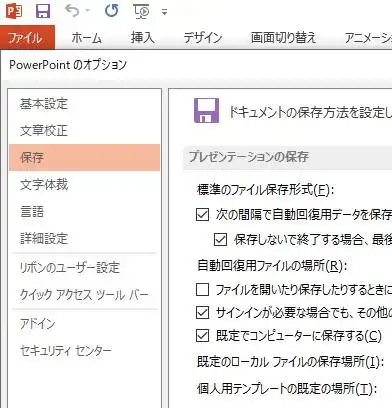The width and height of the screenshot is (392, 408).
Task: Open リボンのユーザー設定 options page
Action: click(84, 268)
